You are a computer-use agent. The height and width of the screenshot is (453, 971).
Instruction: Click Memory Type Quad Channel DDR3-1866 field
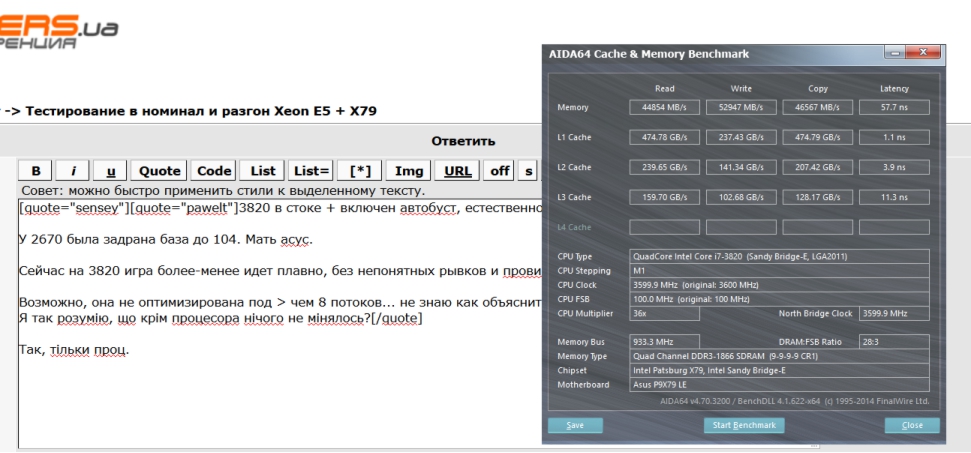pos(780,356)
